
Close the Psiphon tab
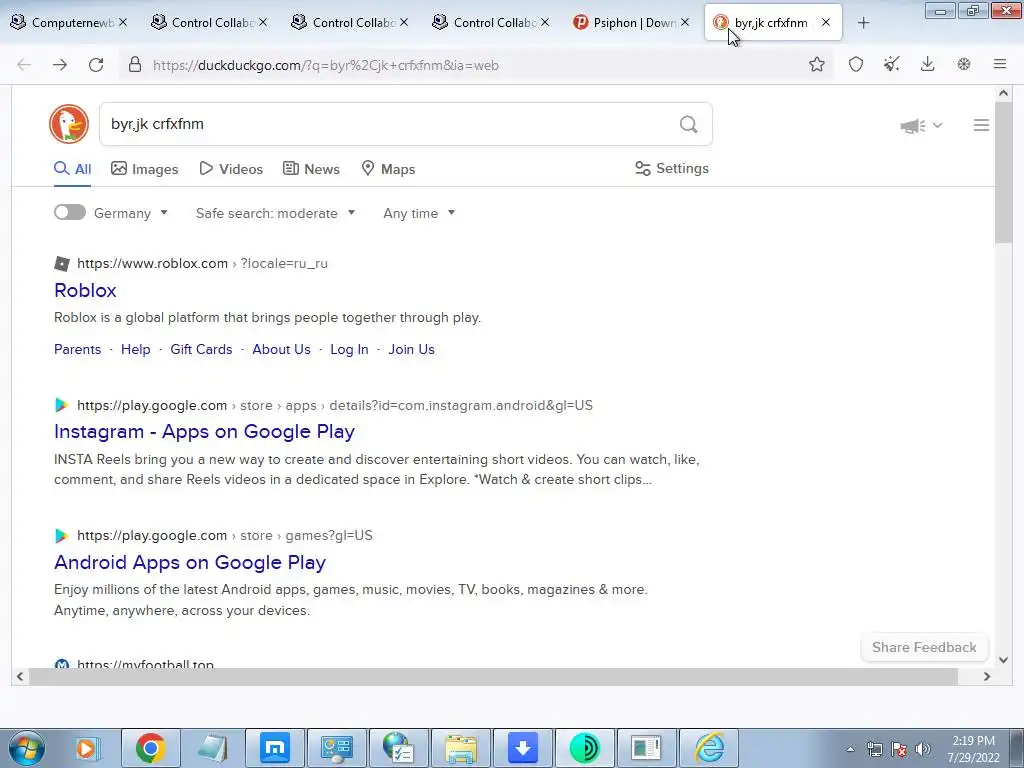tap(684, 22)
